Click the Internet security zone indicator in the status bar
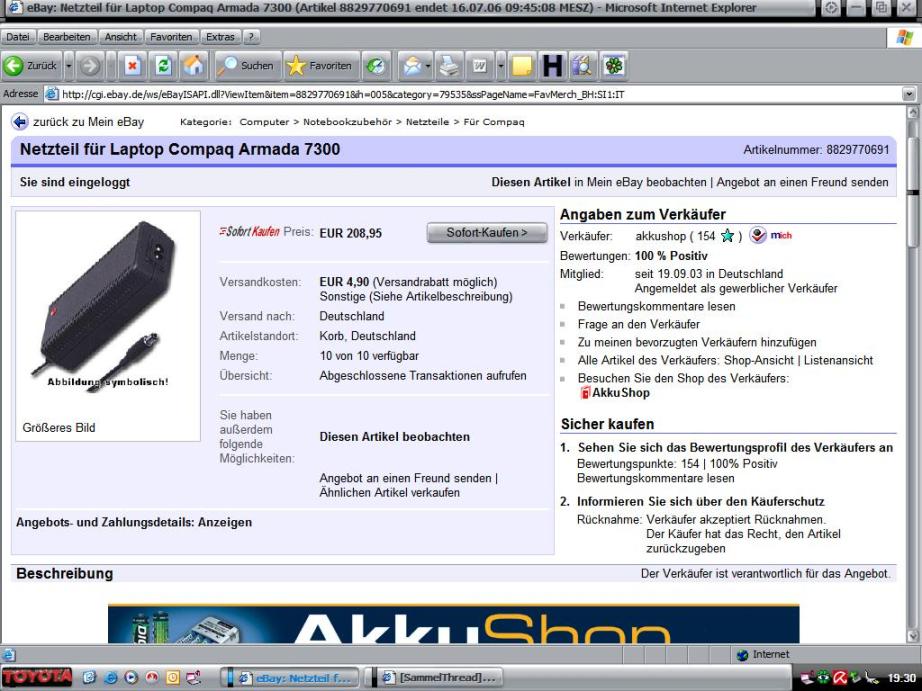This screenshot has height=691, width=922. pos(763,655)
